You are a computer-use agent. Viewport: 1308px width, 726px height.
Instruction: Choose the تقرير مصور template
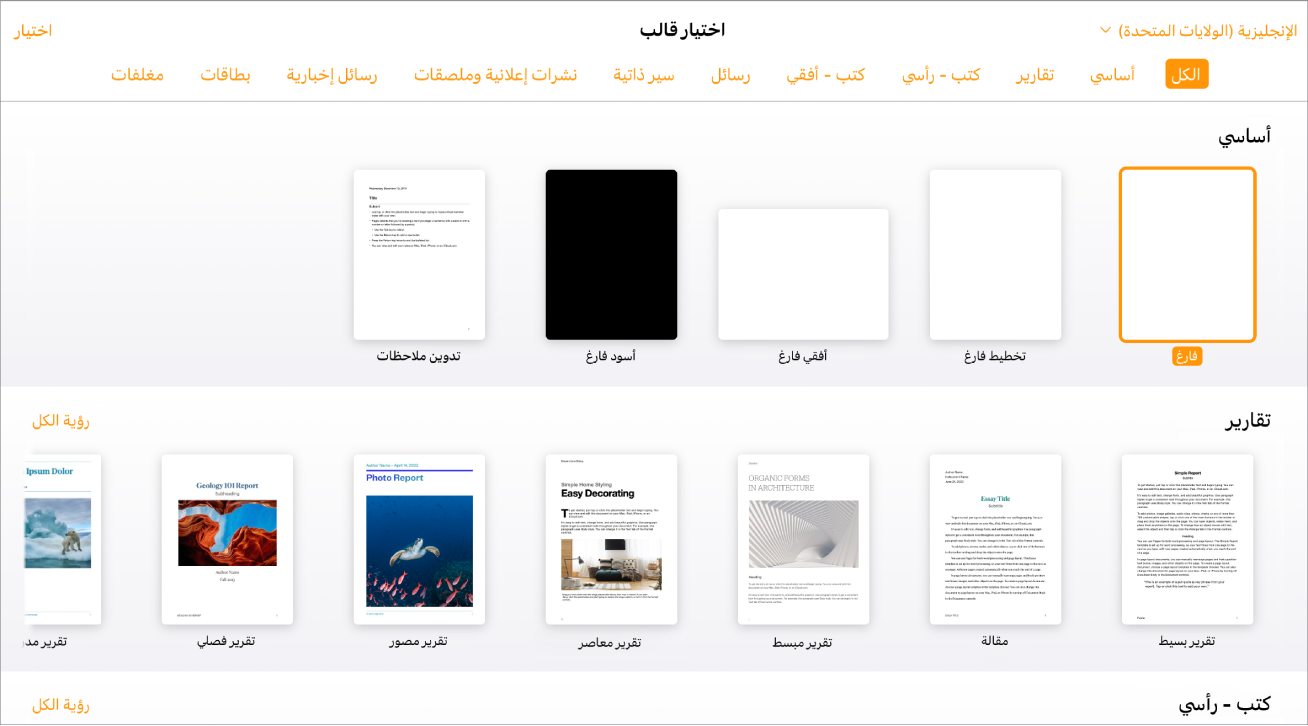click(x=418, y=538)
